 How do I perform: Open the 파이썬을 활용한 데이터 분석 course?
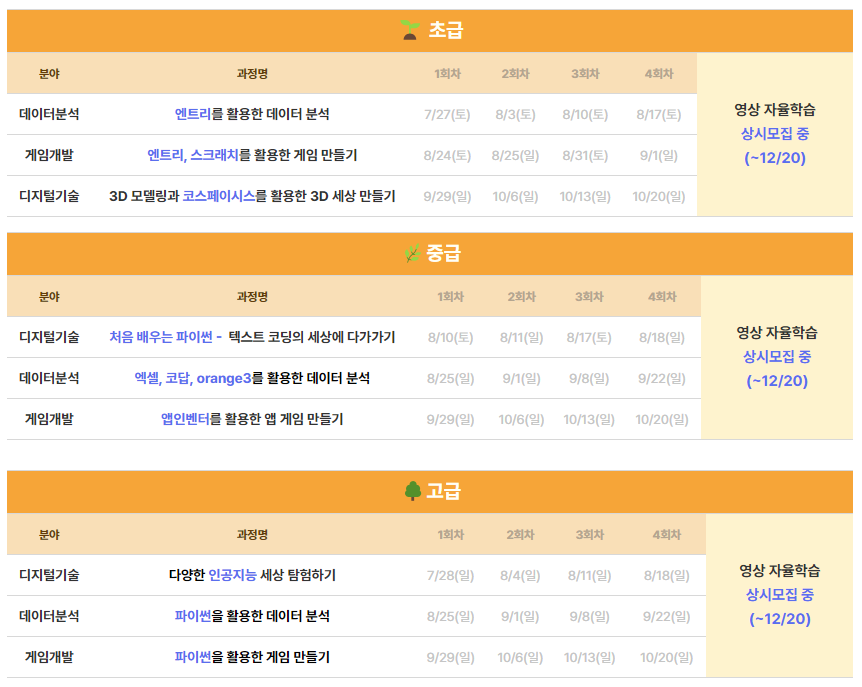(252, 616)
